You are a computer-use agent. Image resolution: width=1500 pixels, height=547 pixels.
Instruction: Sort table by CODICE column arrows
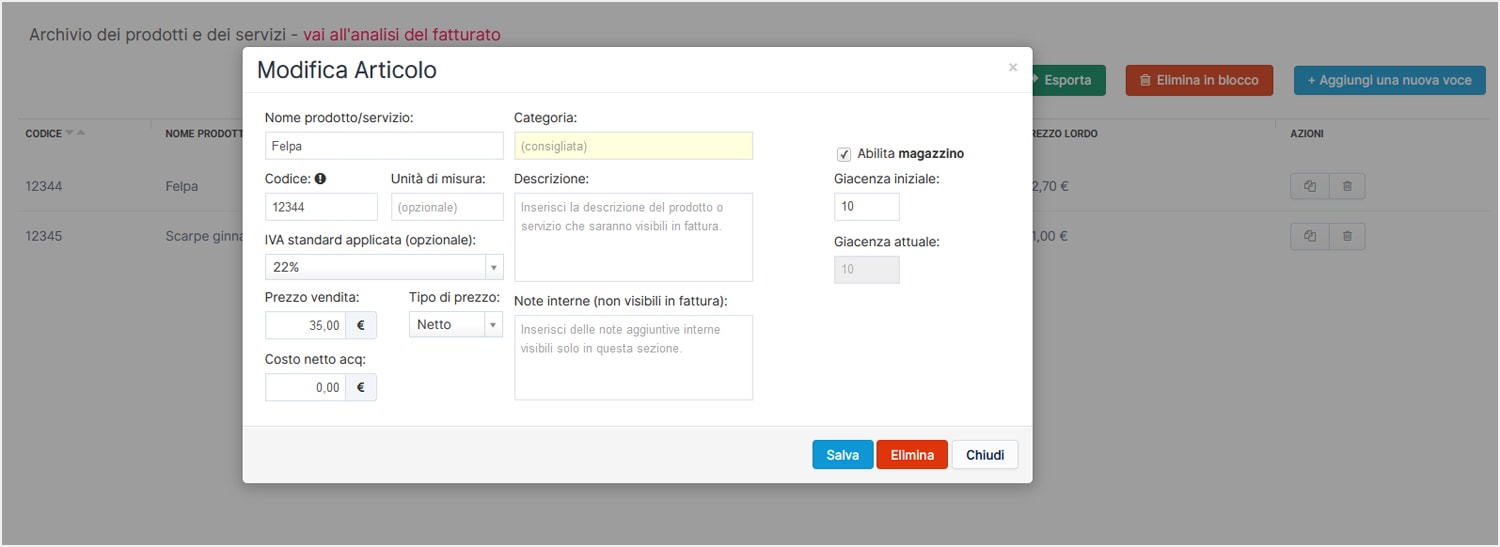click(x=75, y=133)
